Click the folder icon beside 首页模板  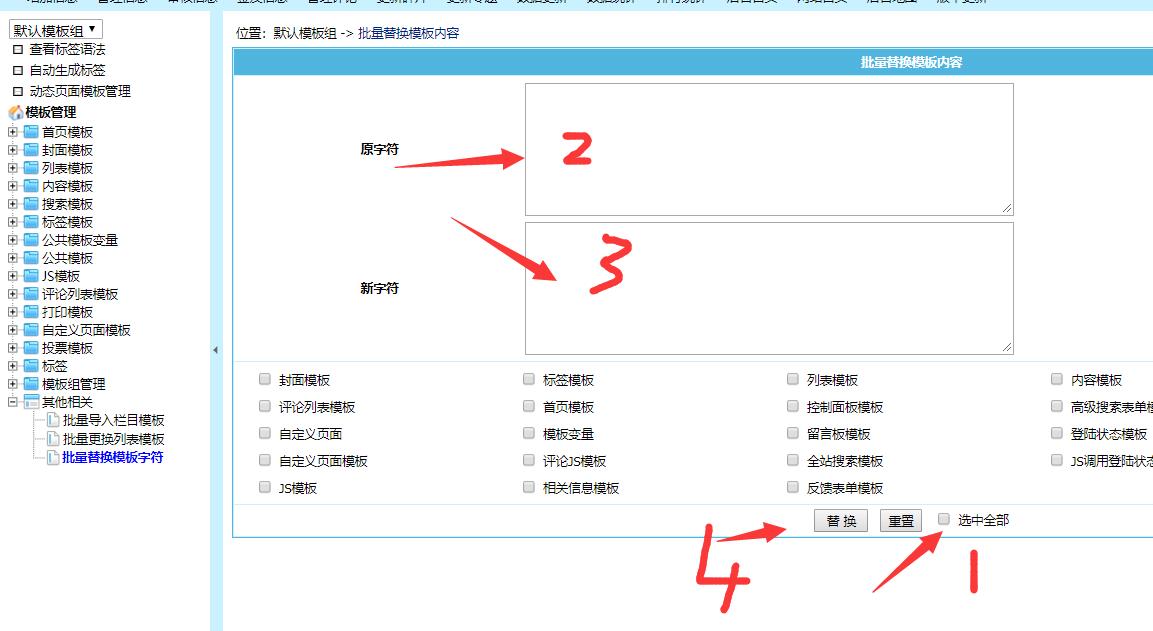31,132
